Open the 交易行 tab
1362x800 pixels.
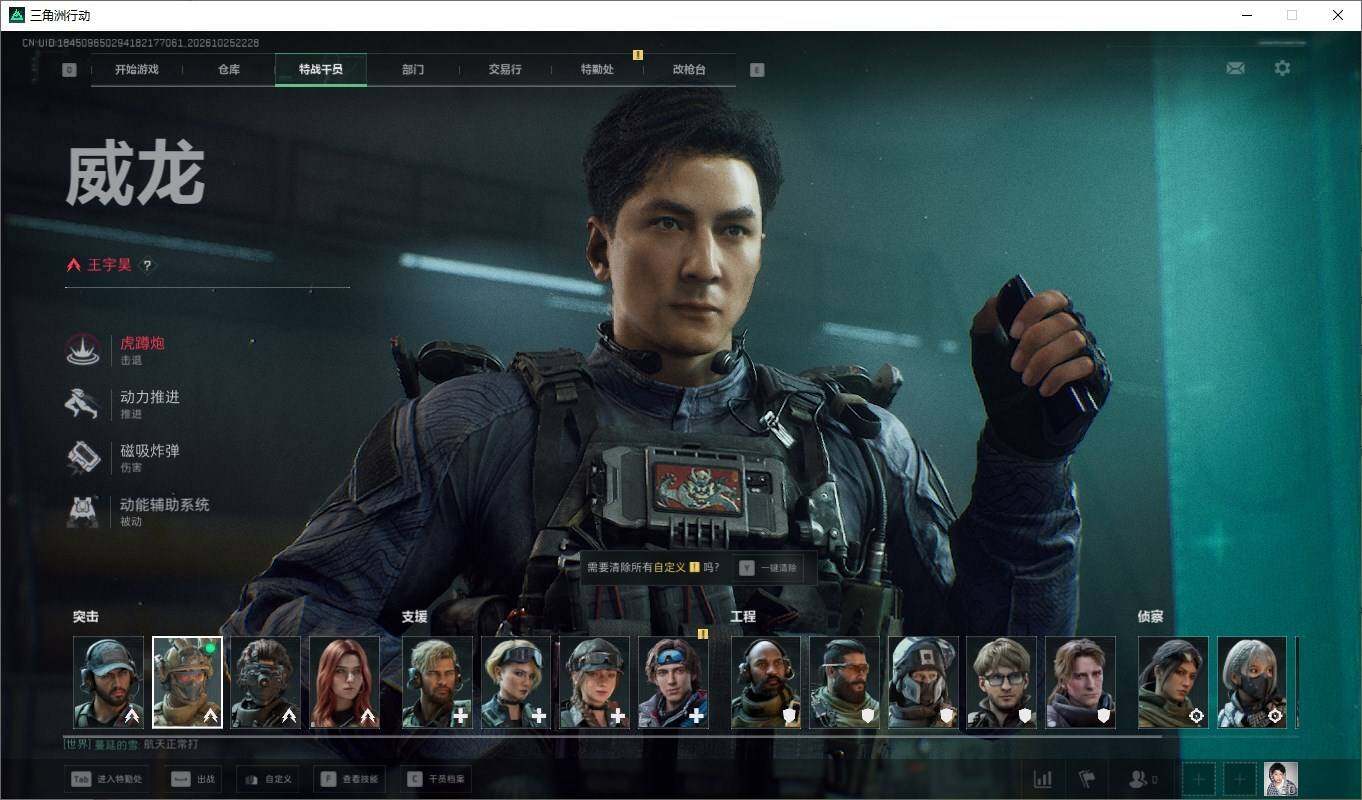pos(505,70)
